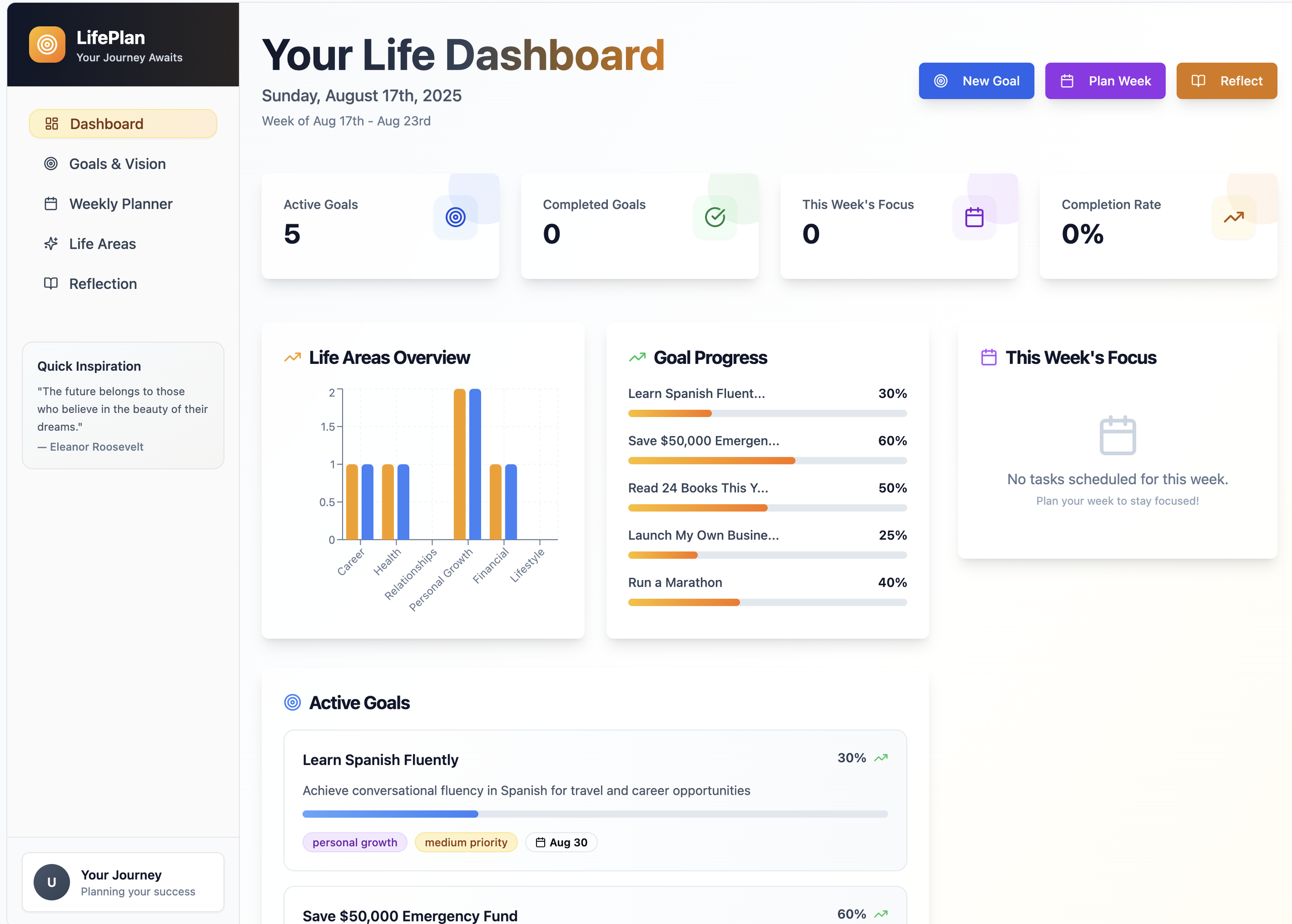Click the green trend icon beside Goal Progress
1292x924 pixels.
pyautogui.click(x=637, y=357)
